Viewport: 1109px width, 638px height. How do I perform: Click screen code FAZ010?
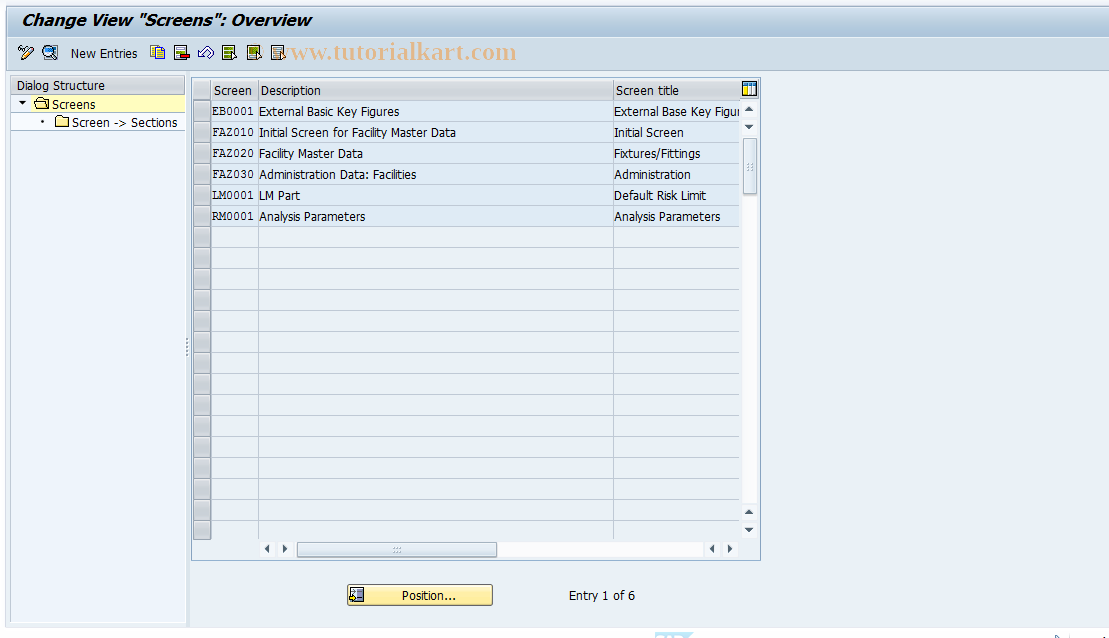(233, 132)
